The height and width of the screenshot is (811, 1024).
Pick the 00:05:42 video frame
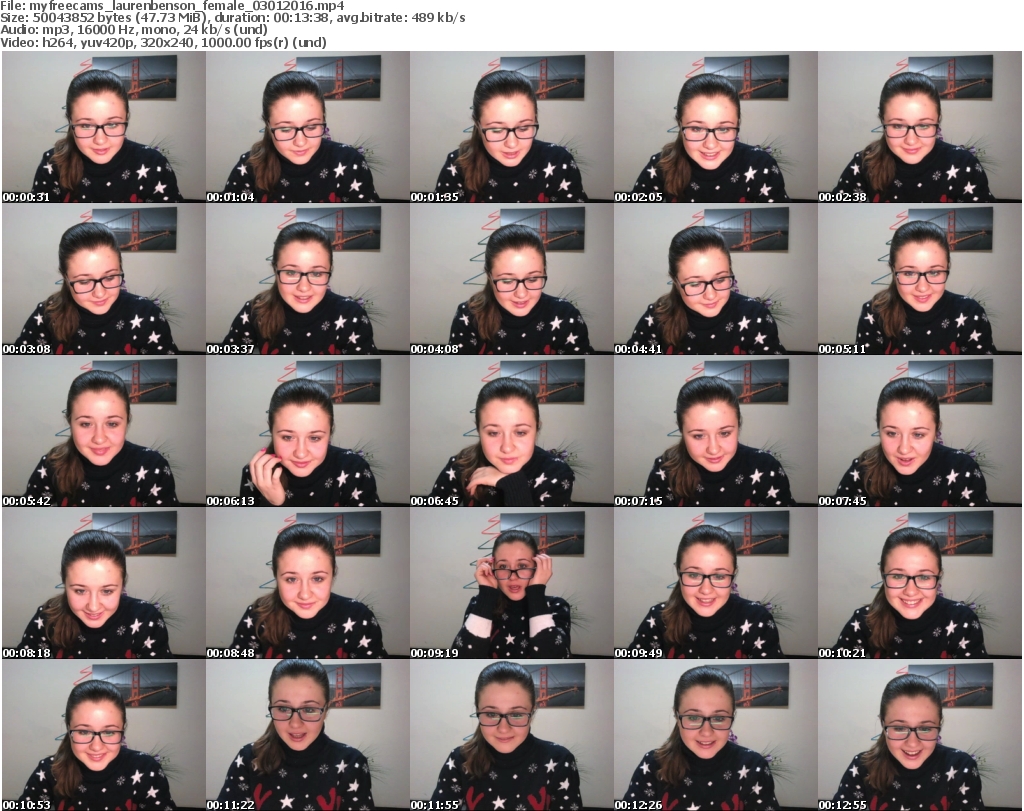pos(104,431)
